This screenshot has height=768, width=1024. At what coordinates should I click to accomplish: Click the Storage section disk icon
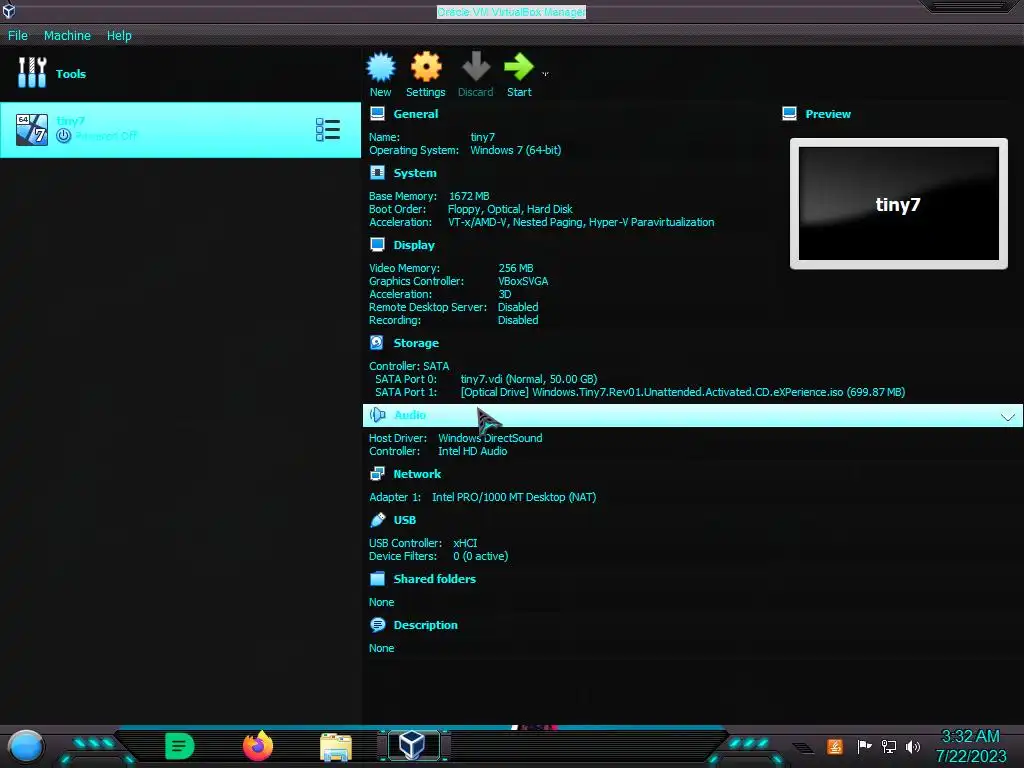coord(377,342)
